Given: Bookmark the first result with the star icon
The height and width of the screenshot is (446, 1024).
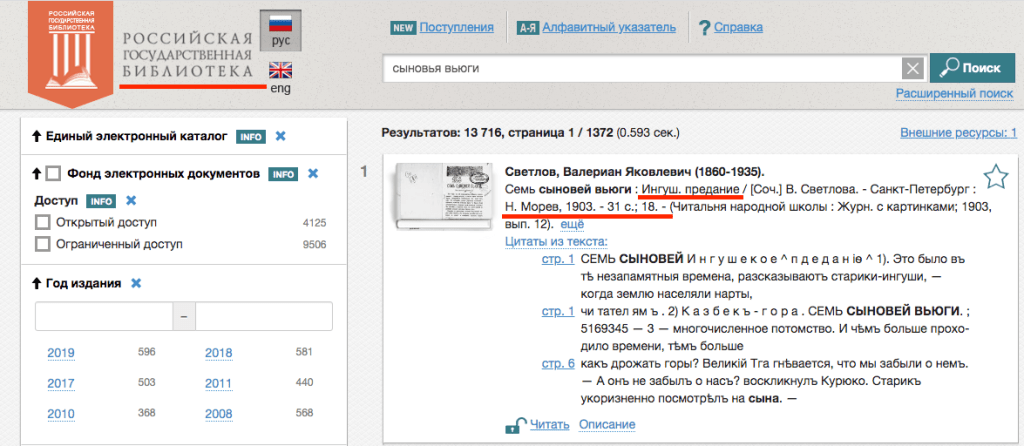Looking at the screenshot, I should [x=995, y=178].
